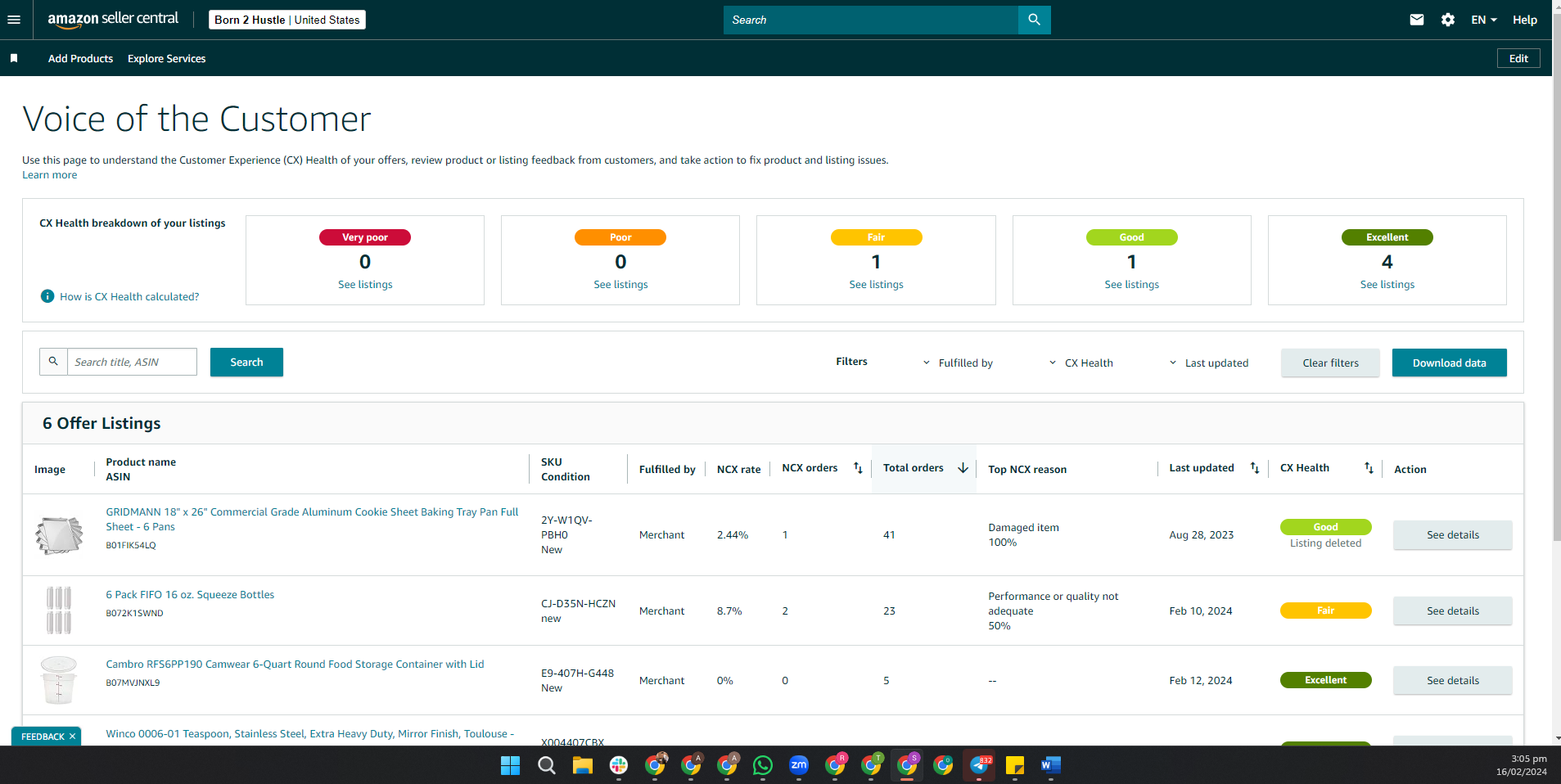Open the 6 Pack FIFO Squeeze Bottles link
The height and width of the screenshot is (784, 1561).
pos(190,595)
